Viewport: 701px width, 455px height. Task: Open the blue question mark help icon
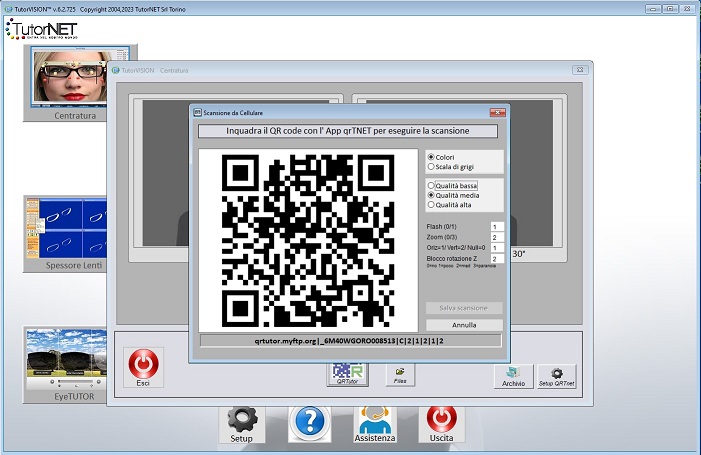tap(309, 423)
